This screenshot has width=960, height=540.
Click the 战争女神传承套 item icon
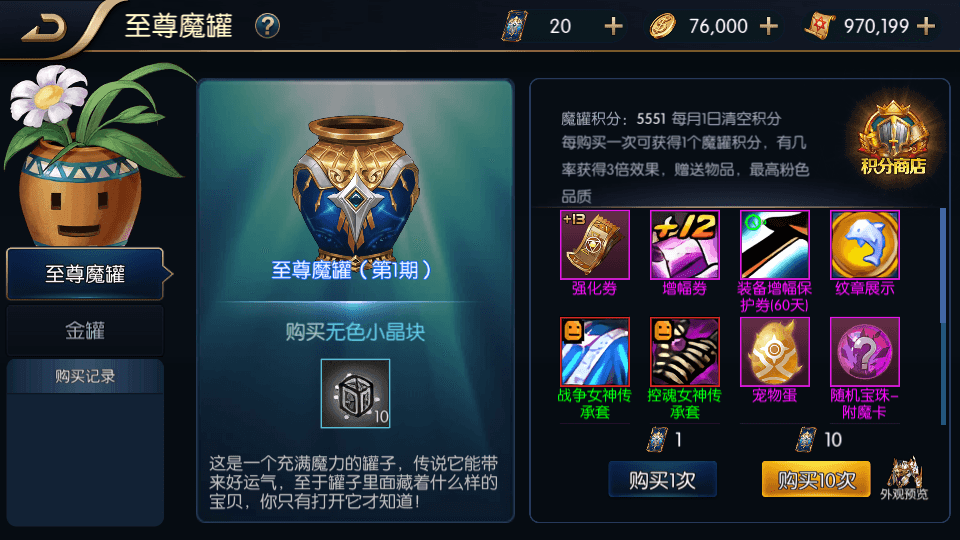click(x=594, y=351)
